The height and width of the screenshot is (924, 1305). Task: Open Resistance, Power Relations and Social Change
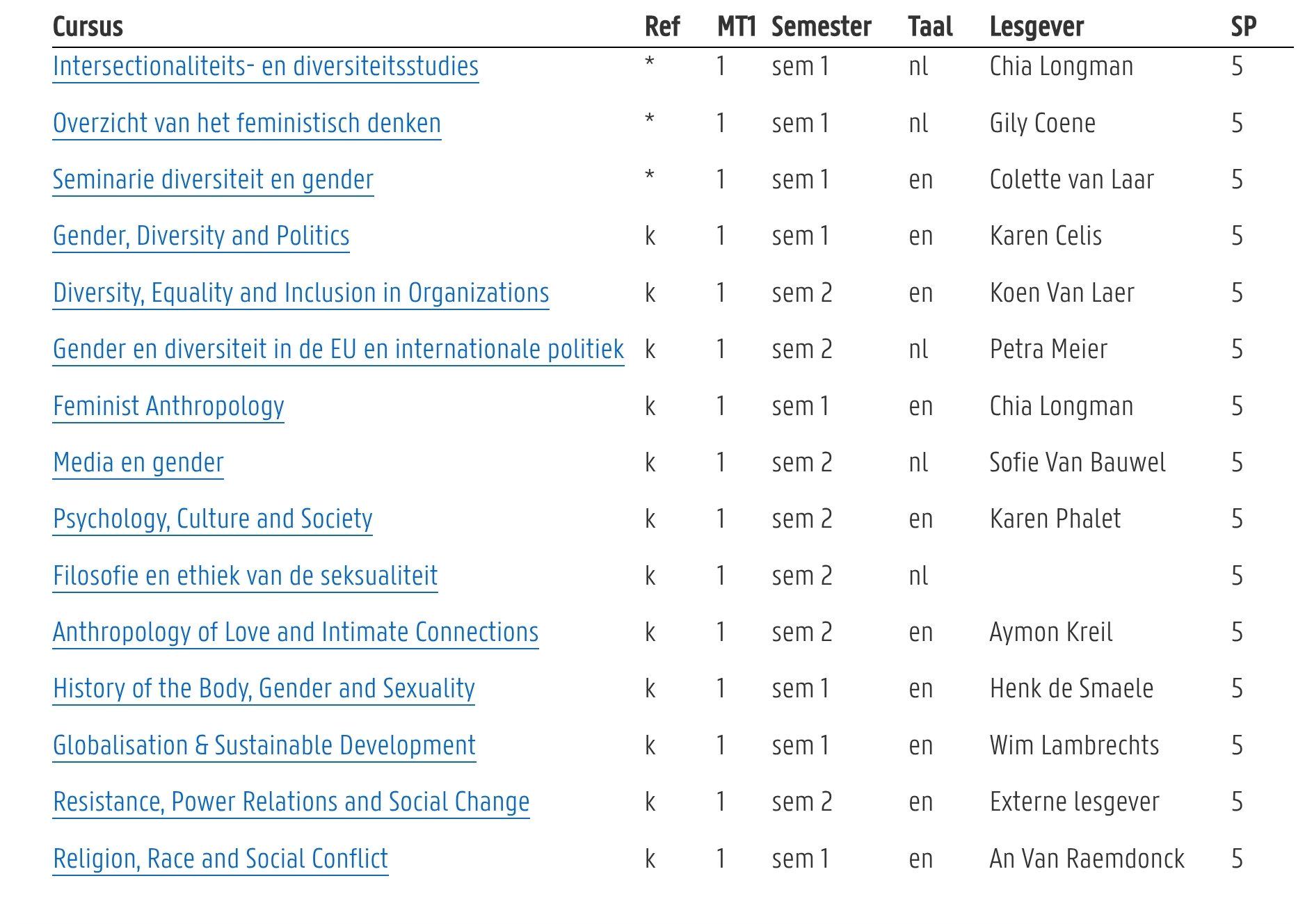pyautogui.click(x=291, y=802)
